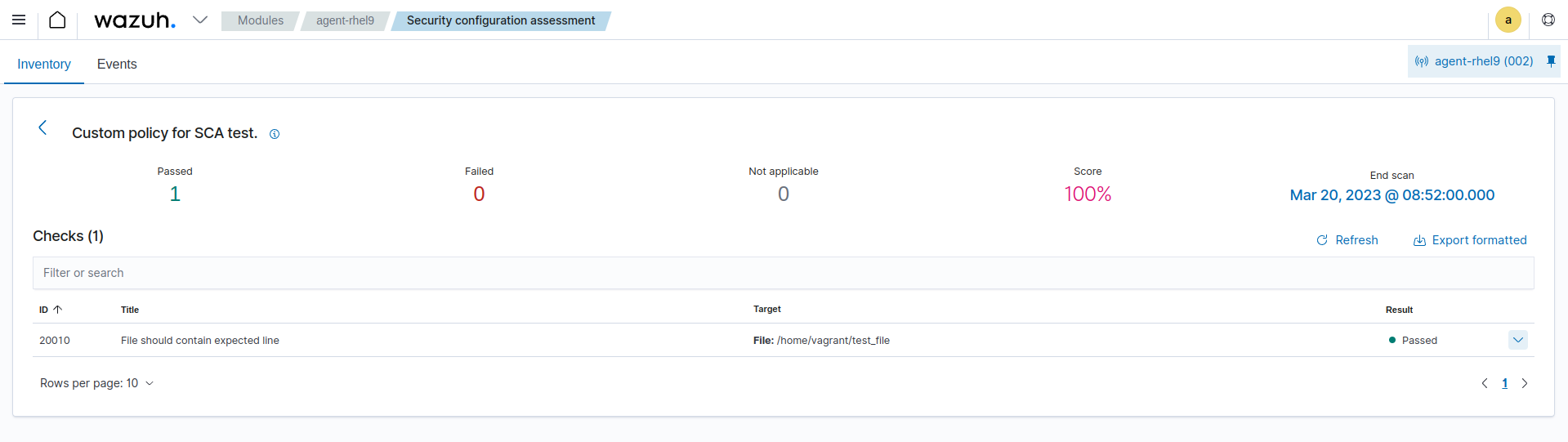
Task: Open the Modules breadcrumb
Action: (x=260, y=20)
